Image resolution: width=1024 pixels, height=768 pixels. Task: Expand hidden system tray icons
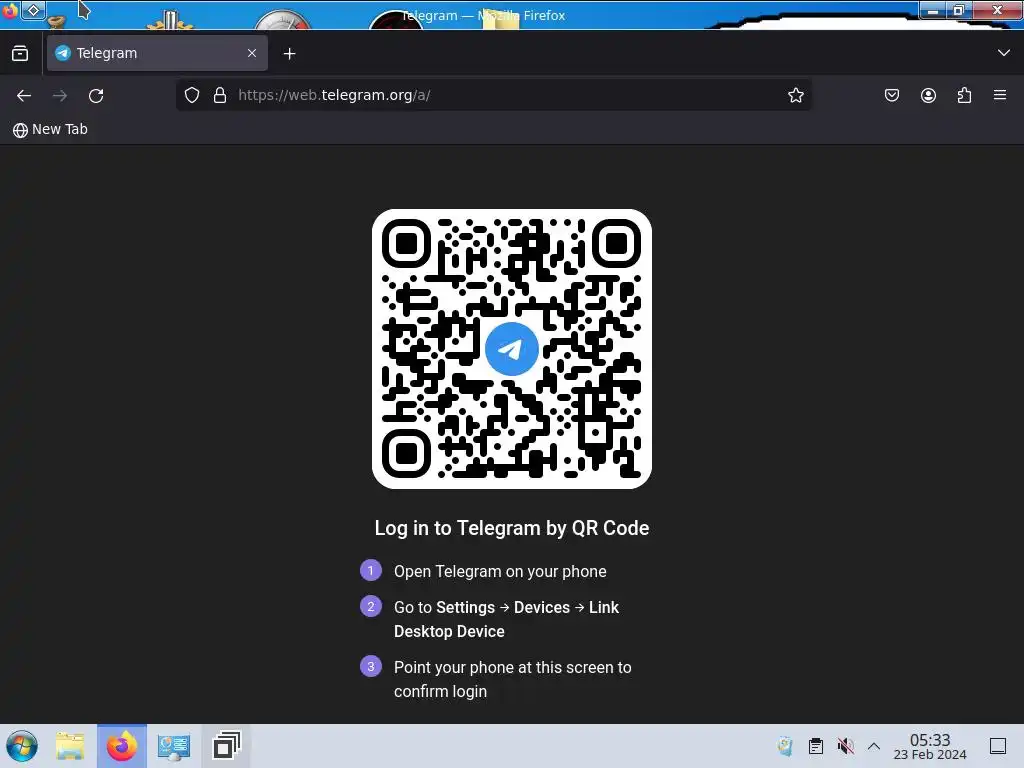874,746
